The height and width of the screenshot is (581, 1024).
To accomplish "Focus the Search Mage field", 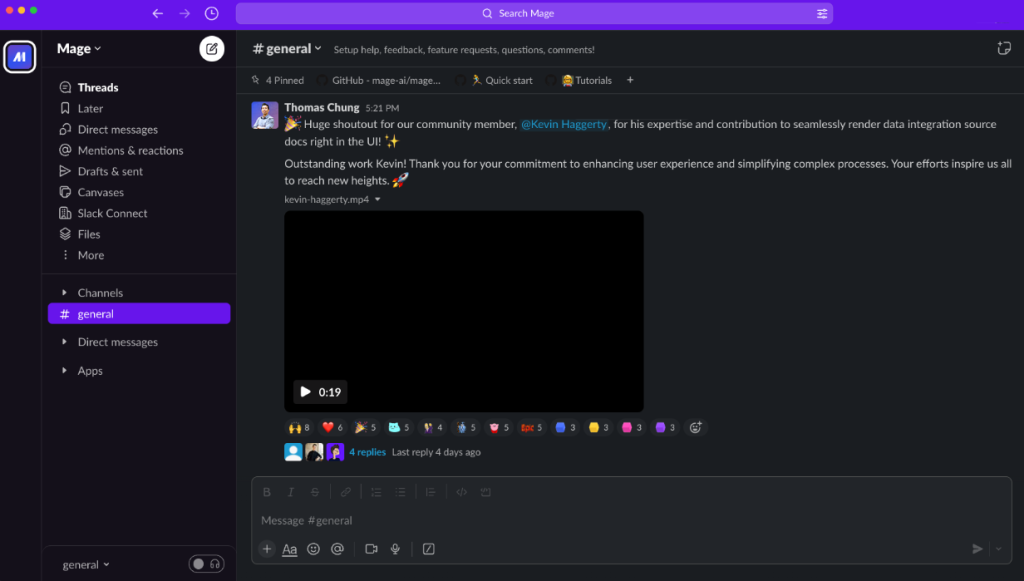I will [534, 13].
